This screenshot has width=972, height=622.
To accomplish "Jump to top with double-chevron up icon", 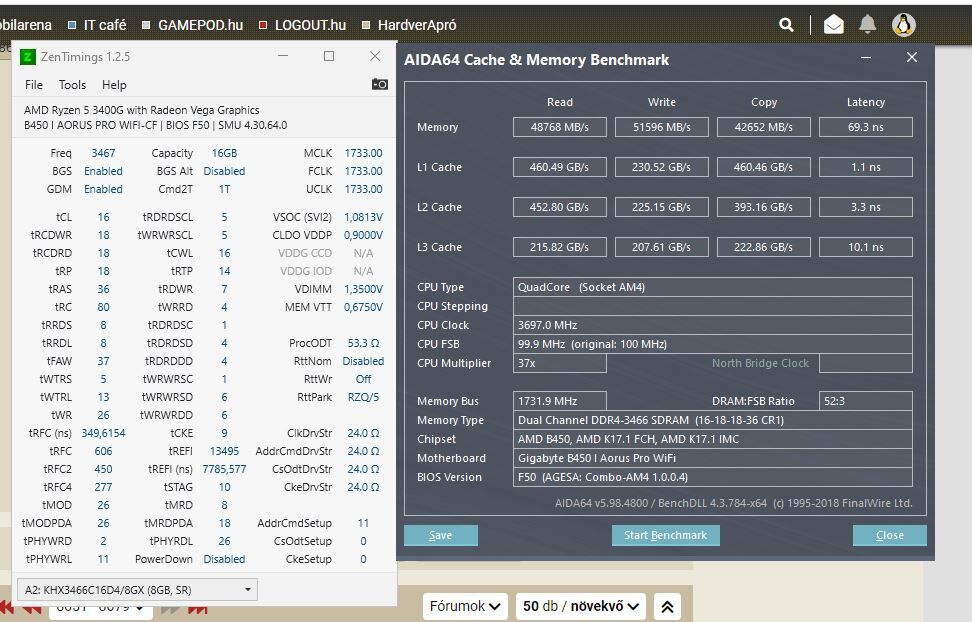I will click(x=667, y=606).
